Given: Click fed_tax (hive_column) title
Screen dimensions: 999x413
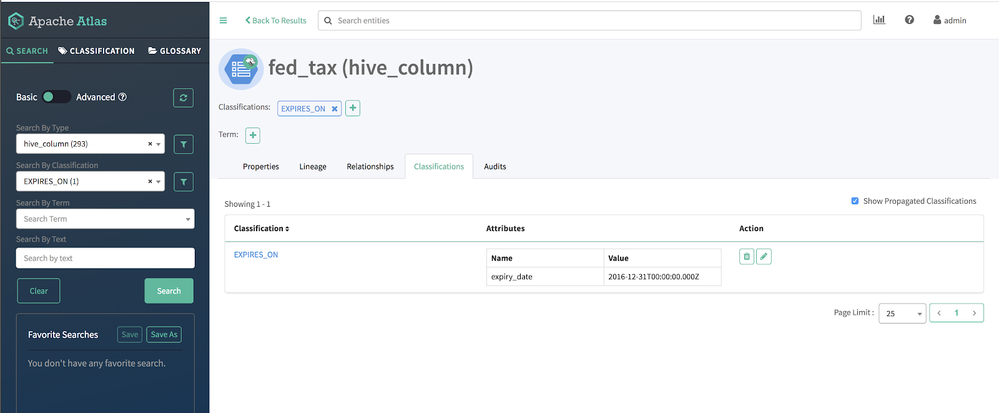Looking at the screenshot, I should 371,68.
